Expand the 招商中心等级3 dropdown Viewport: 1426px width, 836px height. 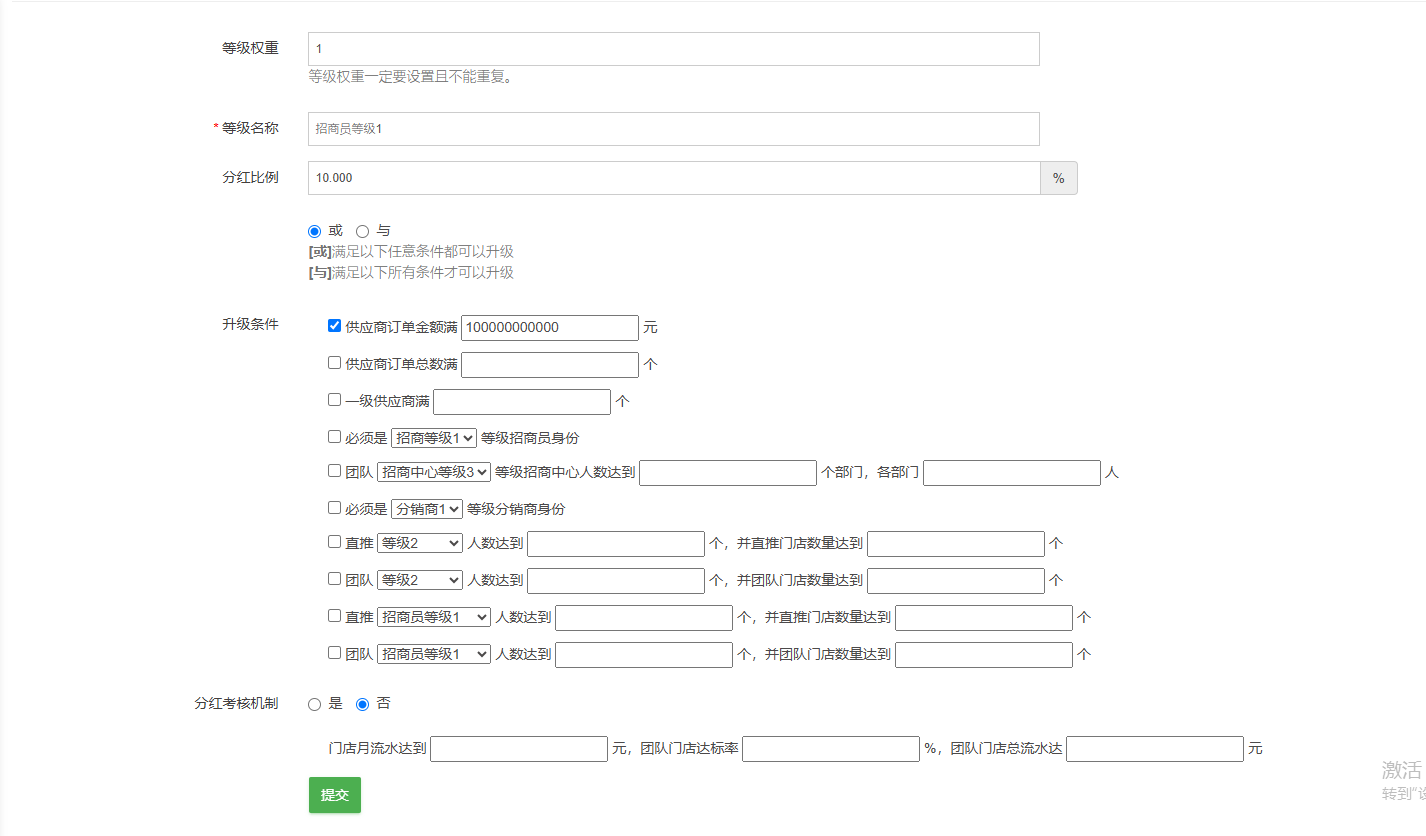[x=434, y=472]
